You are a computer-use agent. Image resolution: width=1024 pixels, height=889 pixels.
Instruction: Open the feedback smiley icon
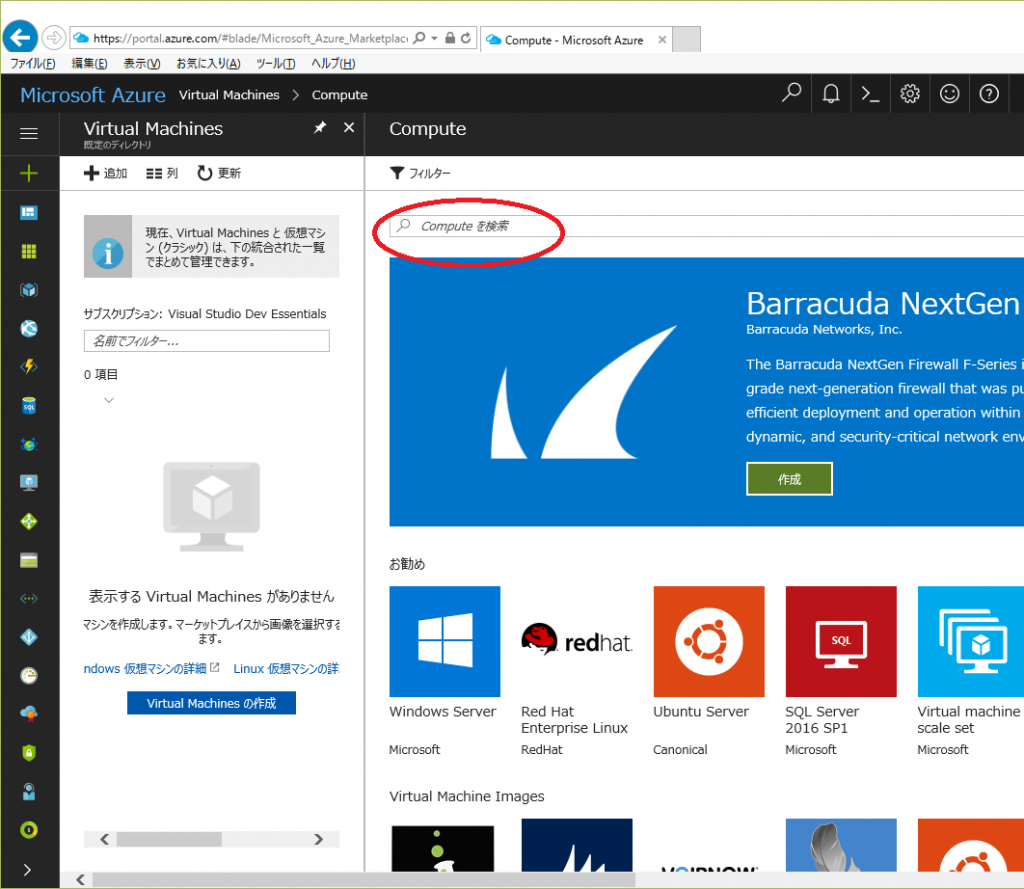pyautogui.click(x=950, y=93)
